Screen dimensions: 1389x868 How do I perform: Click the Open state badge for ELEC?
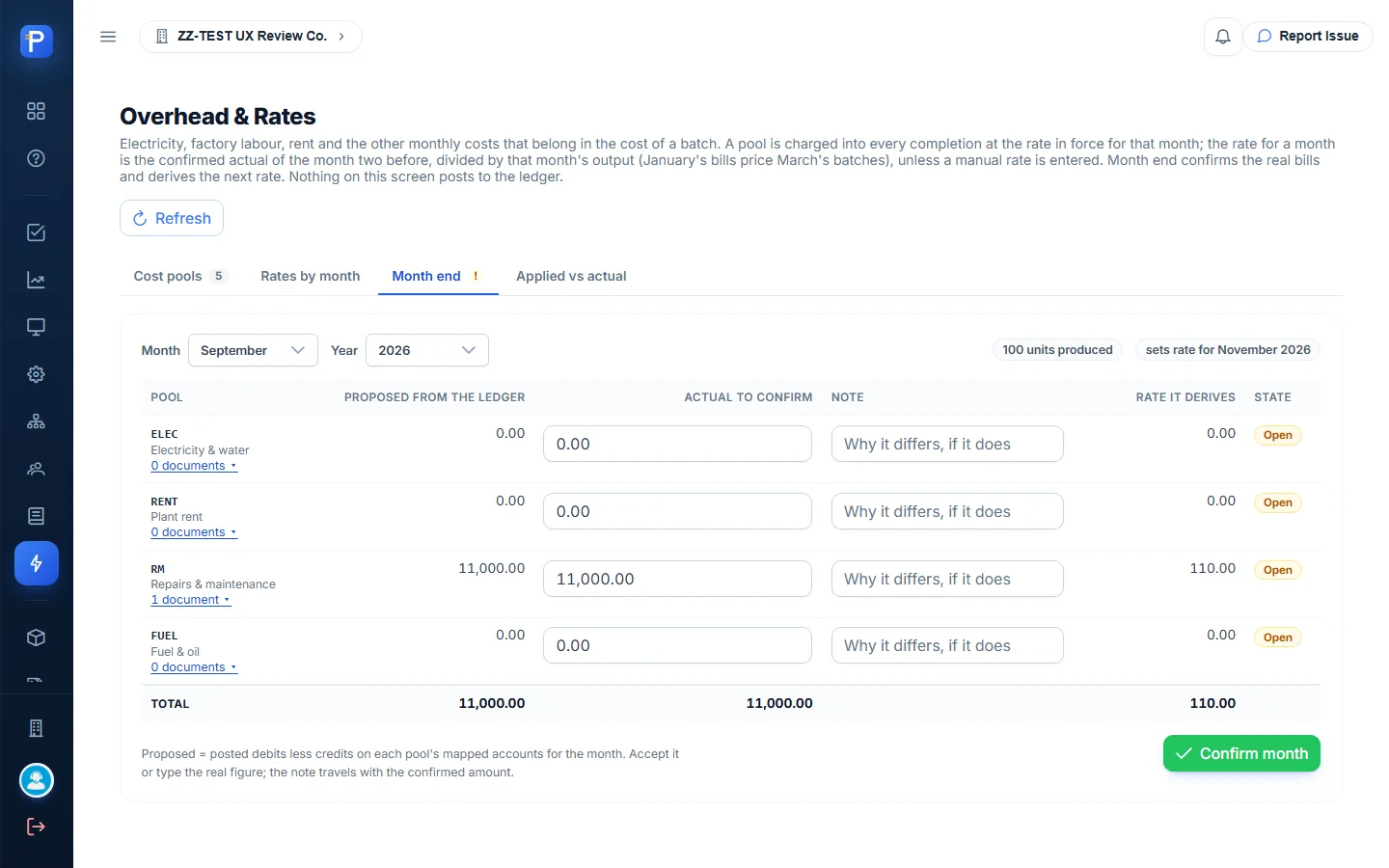pos(1278,435)
